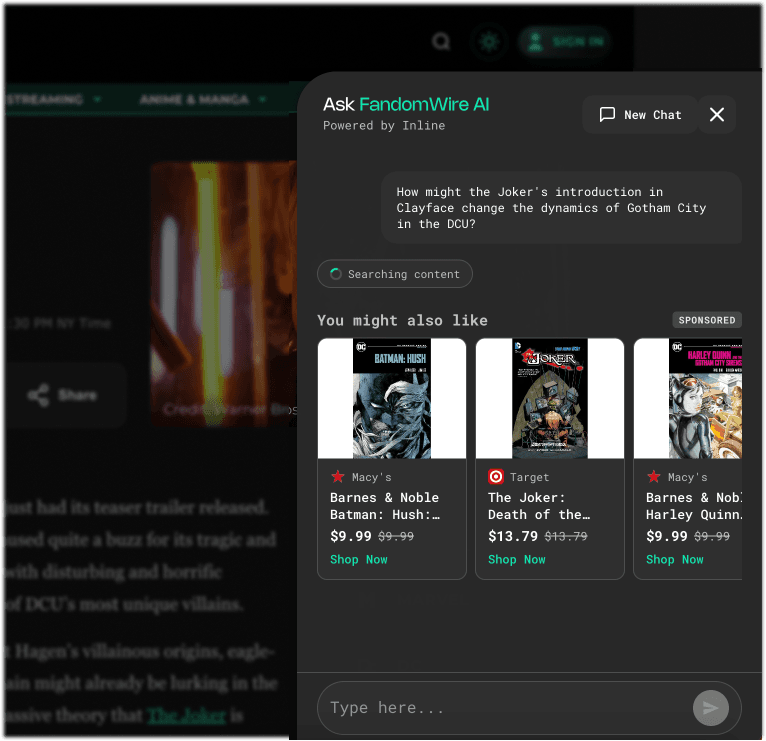Open The Joker comic cover thumbnail
This screenshot has width=766, height=741.
[x=550, y=399]
